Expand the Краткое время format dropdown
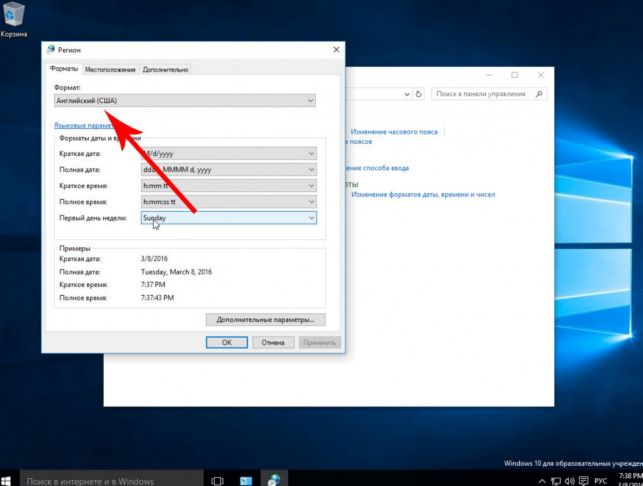The height and width of the screenshot is (486, 643). point(229,185)
